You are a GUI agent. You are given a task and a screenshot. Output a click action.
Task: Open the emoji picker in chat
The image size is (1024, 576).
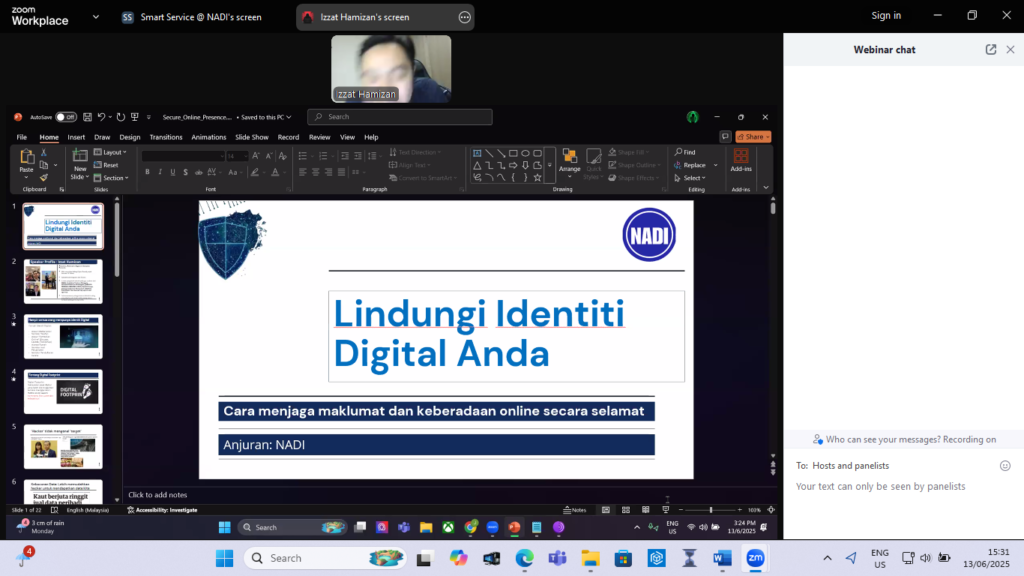pyautogui.click(x=1005, y=466)
